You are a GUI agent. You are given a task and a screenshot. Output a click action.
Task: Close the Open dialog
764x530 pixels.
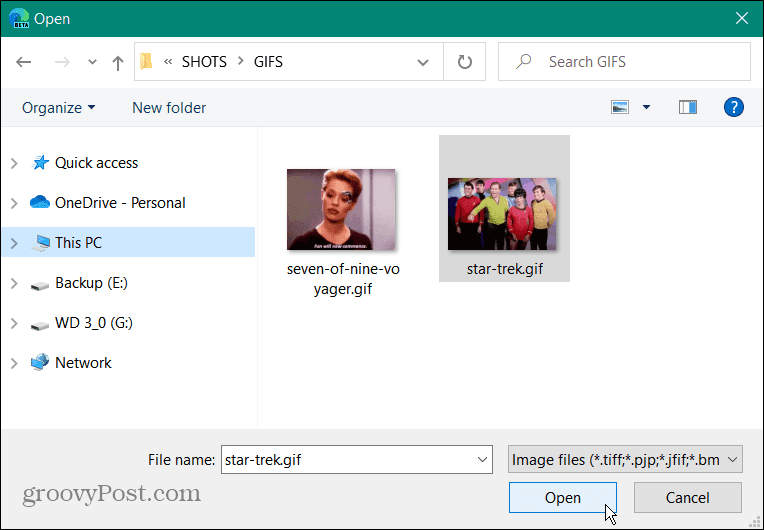742,19
